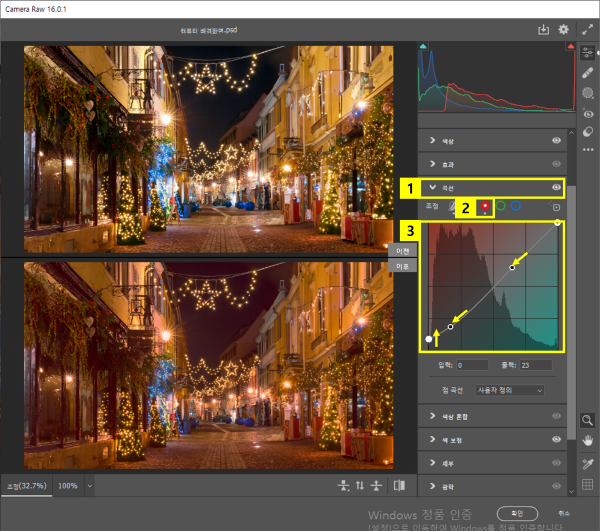
Task: Select the Hand pan tool
Action: [589, 441]
